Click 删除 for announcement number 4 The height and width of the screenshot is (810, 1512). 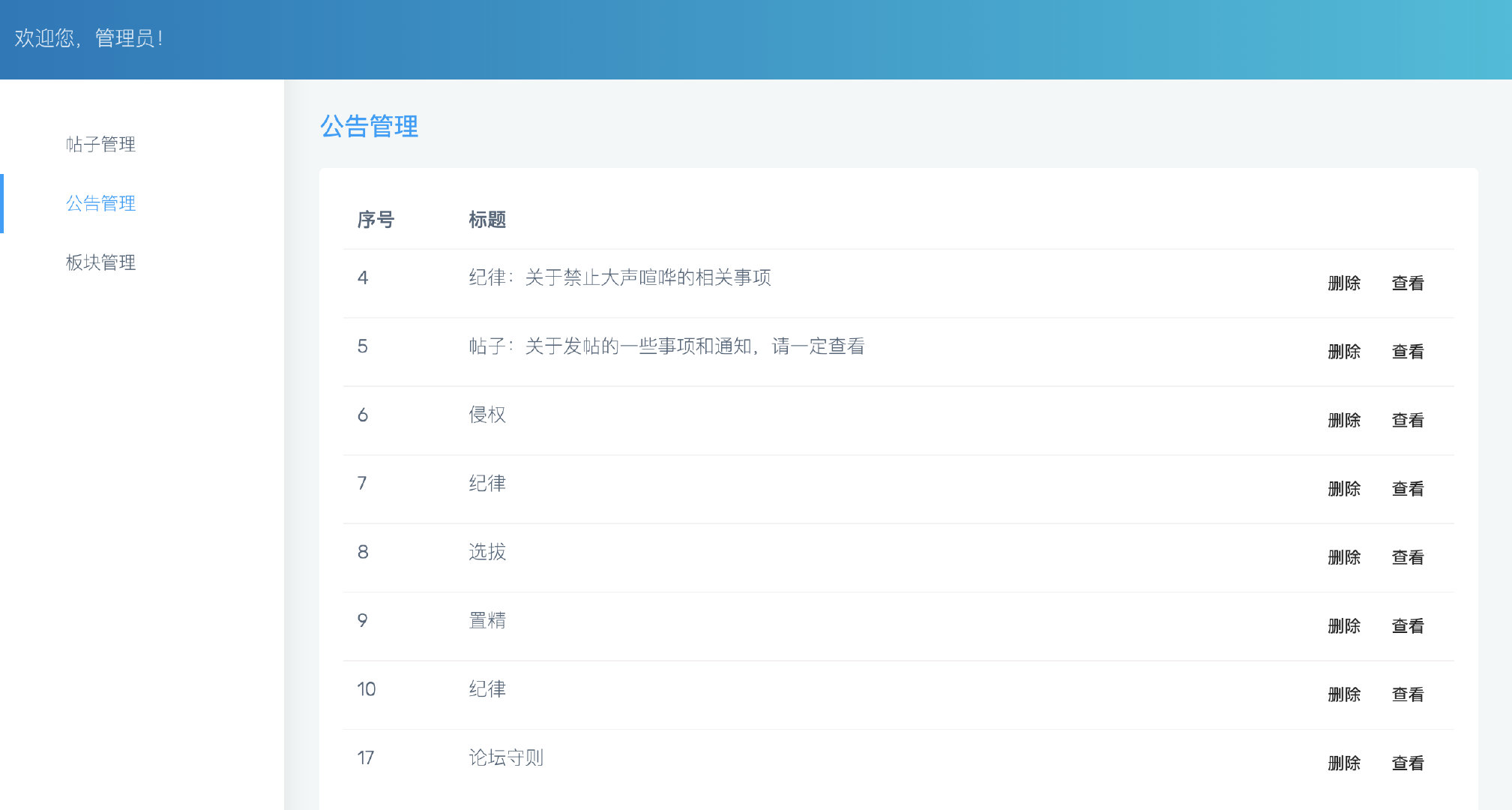click(1344, 283)
